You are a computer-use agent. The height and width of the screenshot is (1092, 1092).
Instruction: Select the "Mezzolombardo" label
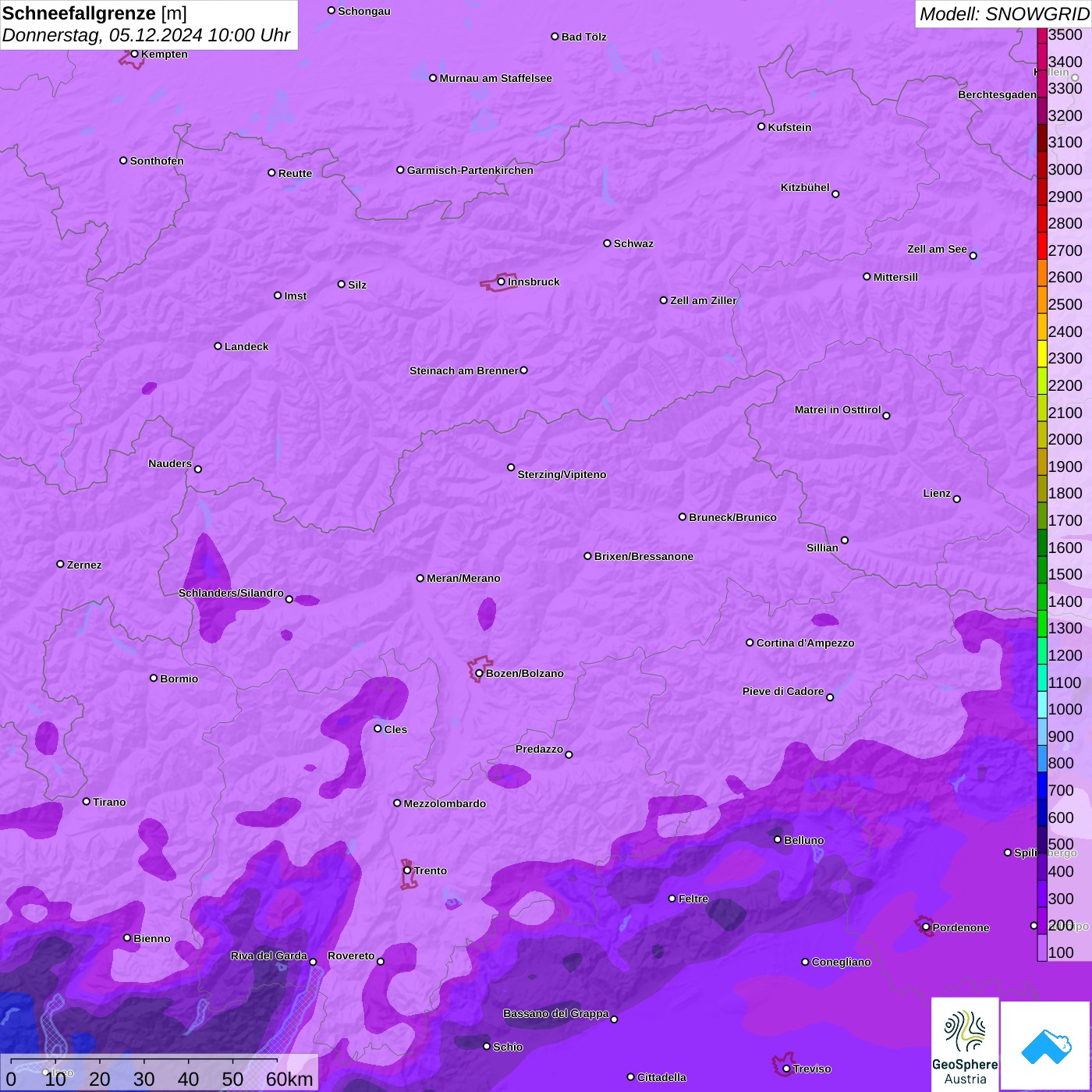tap(445, 803)
